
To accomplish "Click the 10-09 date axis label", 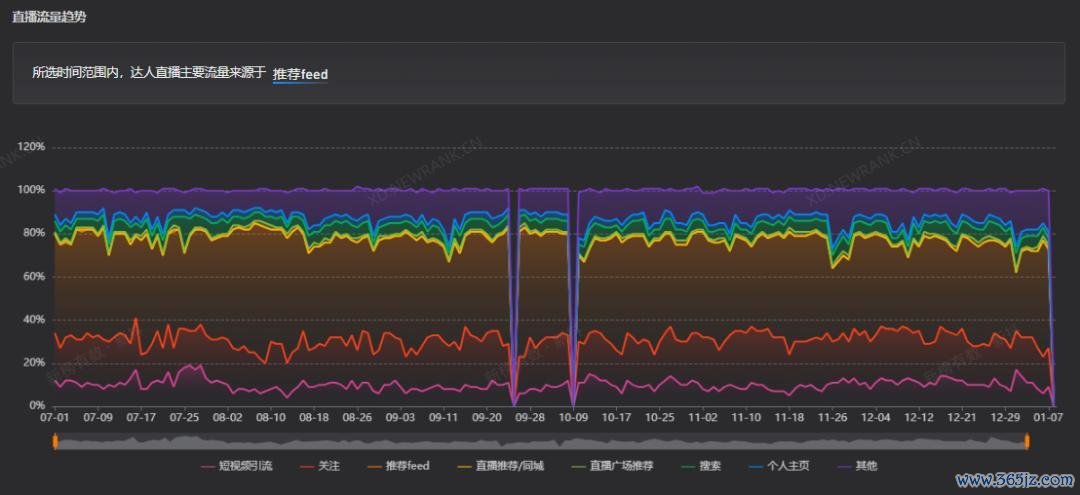I will pyautogui.click(x=573, y=418).
